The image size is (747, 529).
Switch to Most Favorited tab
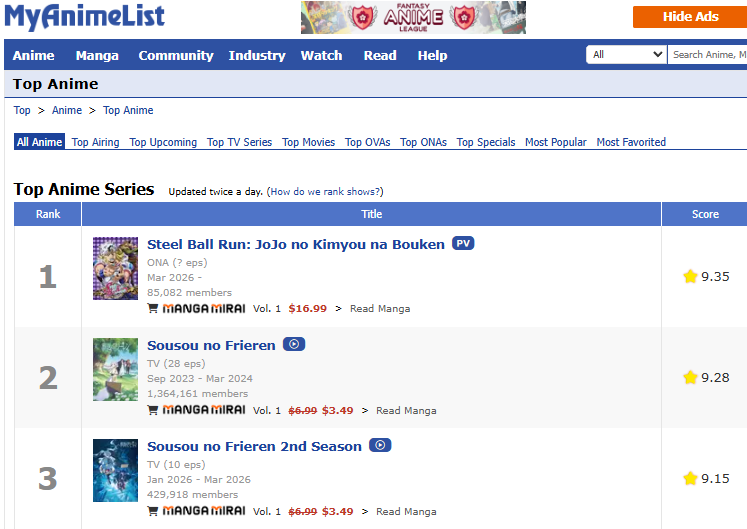[x=631, y=142]
